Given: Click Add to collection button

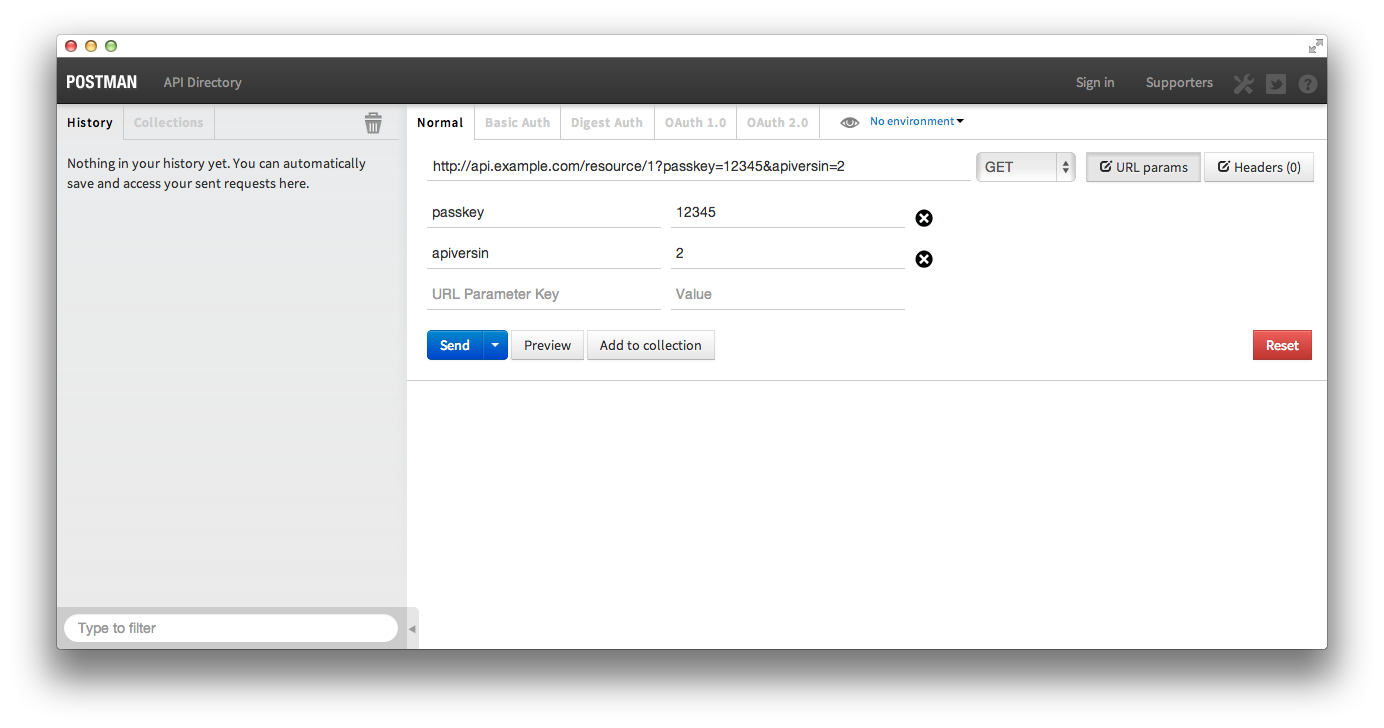Looking at the screenshot, I should coord(651,345).
